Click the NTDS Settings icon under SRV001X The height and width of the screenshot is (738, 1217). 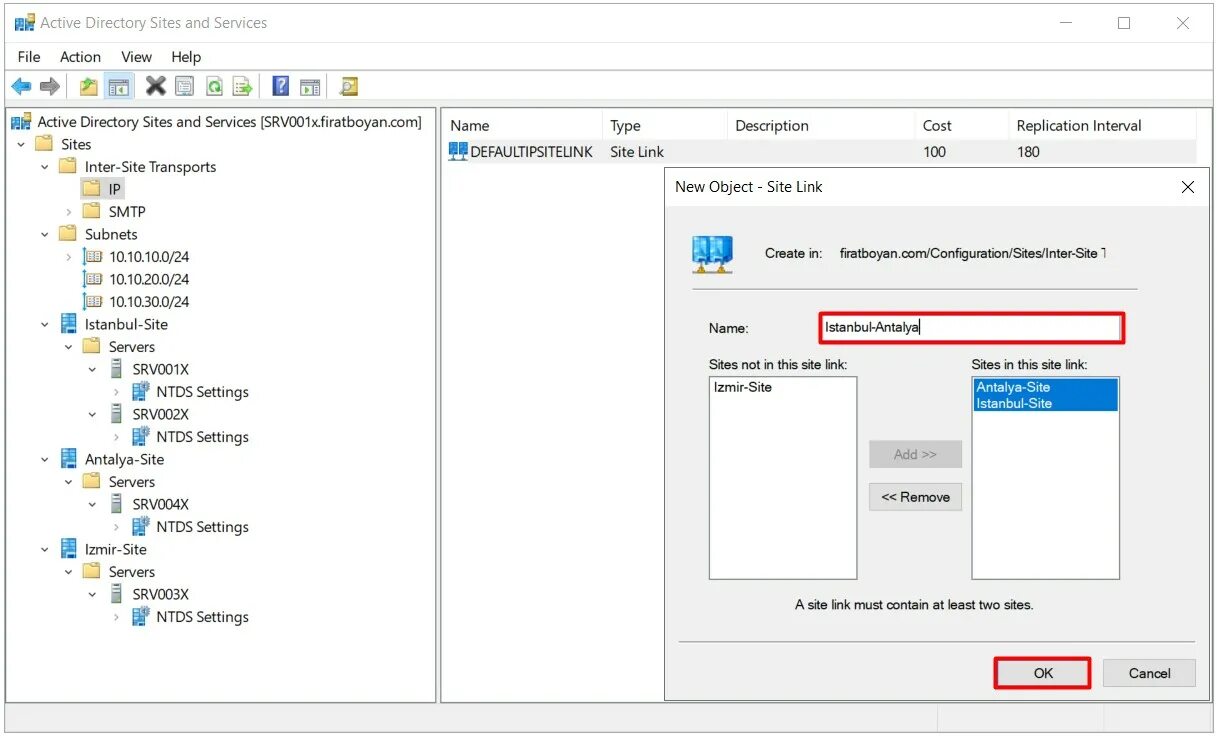click(141, 391)
